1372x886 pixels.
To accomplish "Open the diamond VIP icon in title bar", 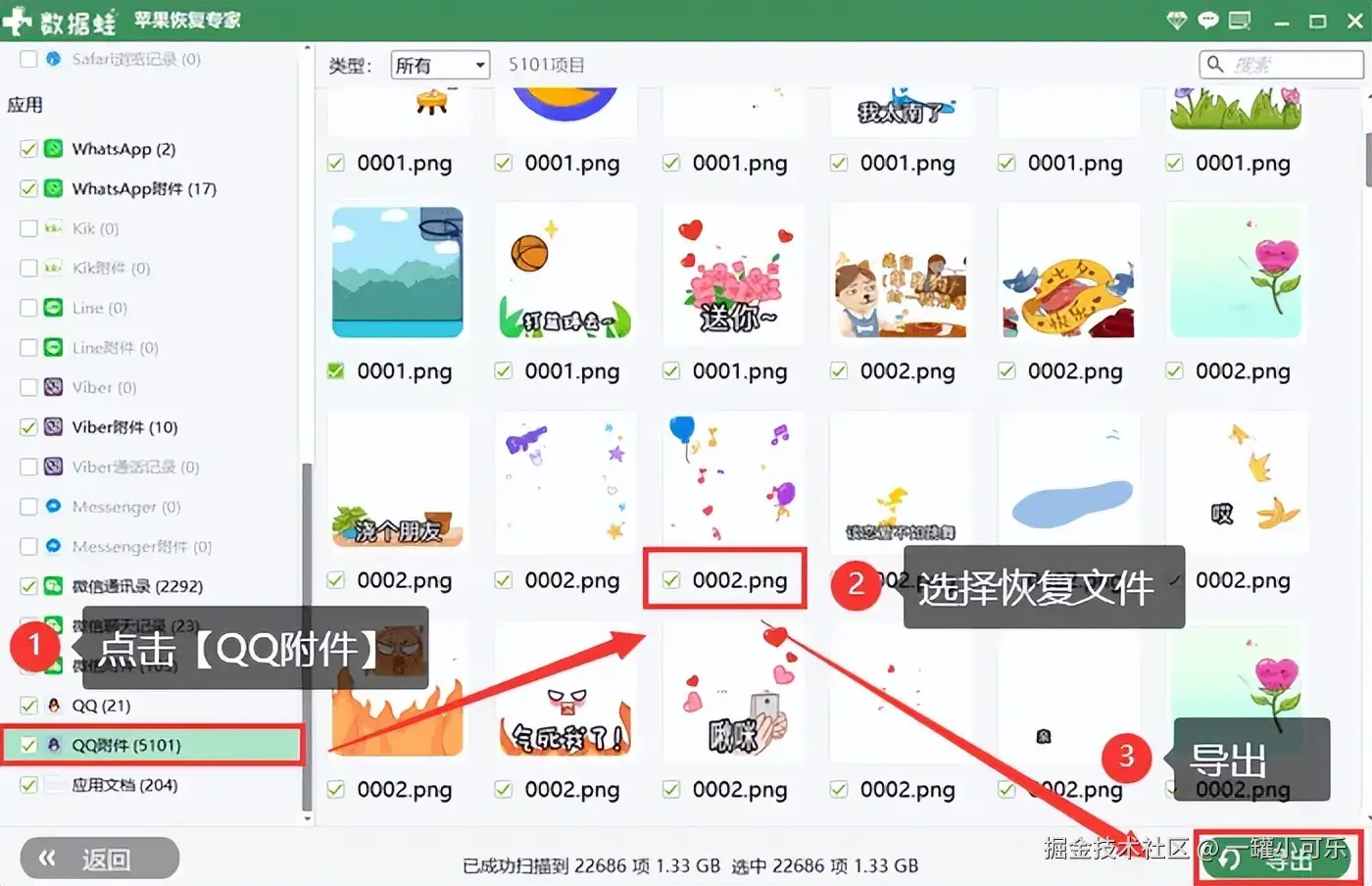I will click(x=1177, y=21).
